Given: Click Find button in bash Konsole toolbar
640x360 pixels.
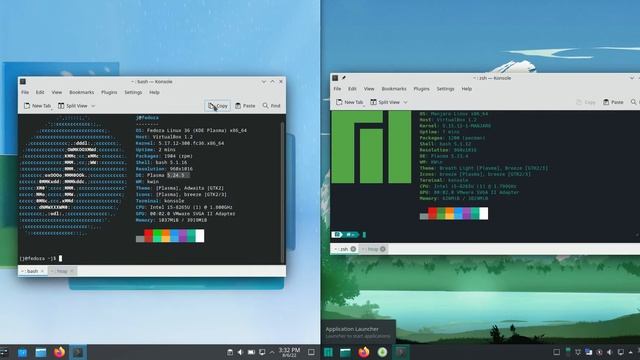Looking at the screenshot, I should pos(272,106).
